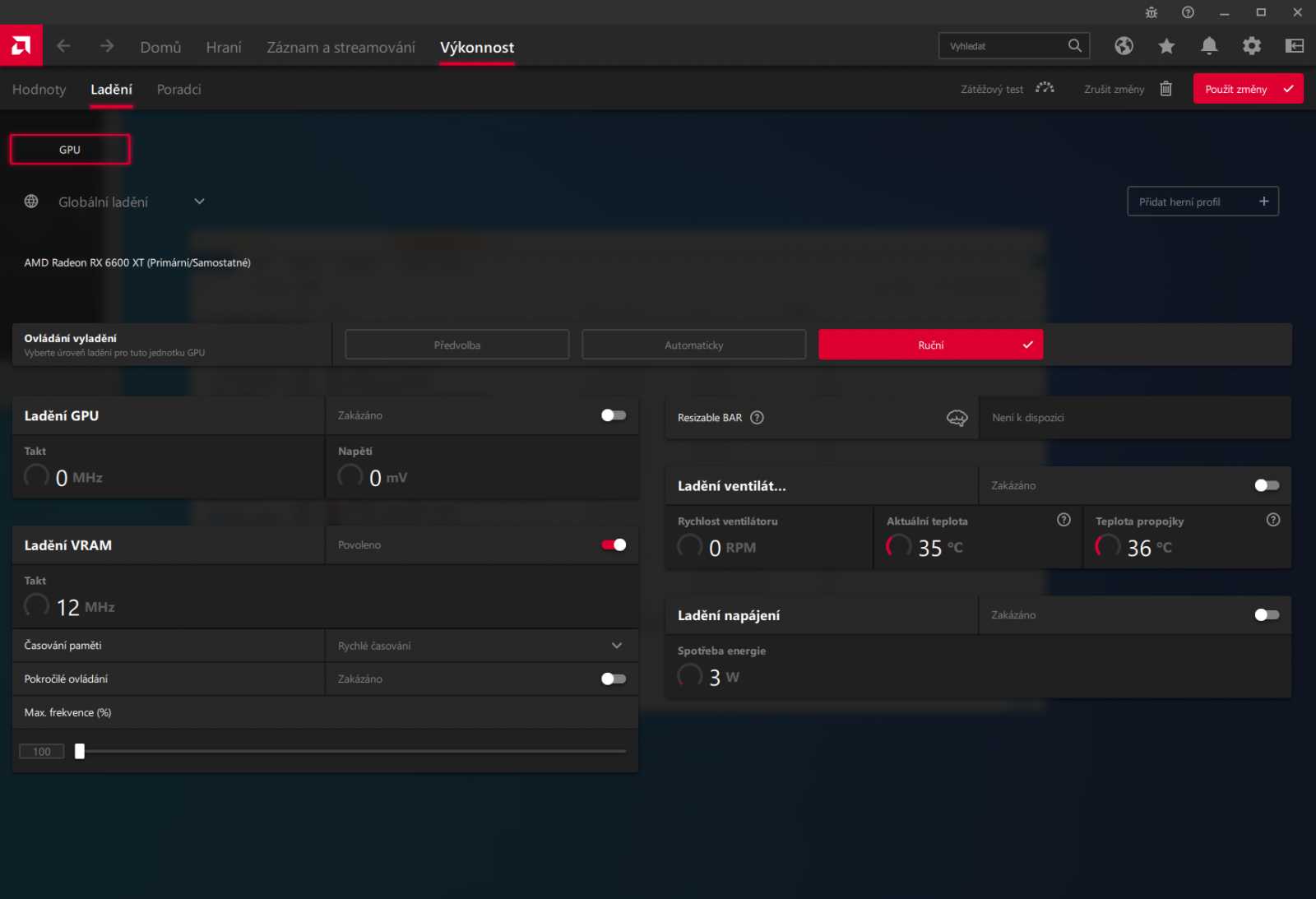Toggle Pokročilé ovládání switch
This screenshot has height=899, width=1316.
click(x=614, y=679)
